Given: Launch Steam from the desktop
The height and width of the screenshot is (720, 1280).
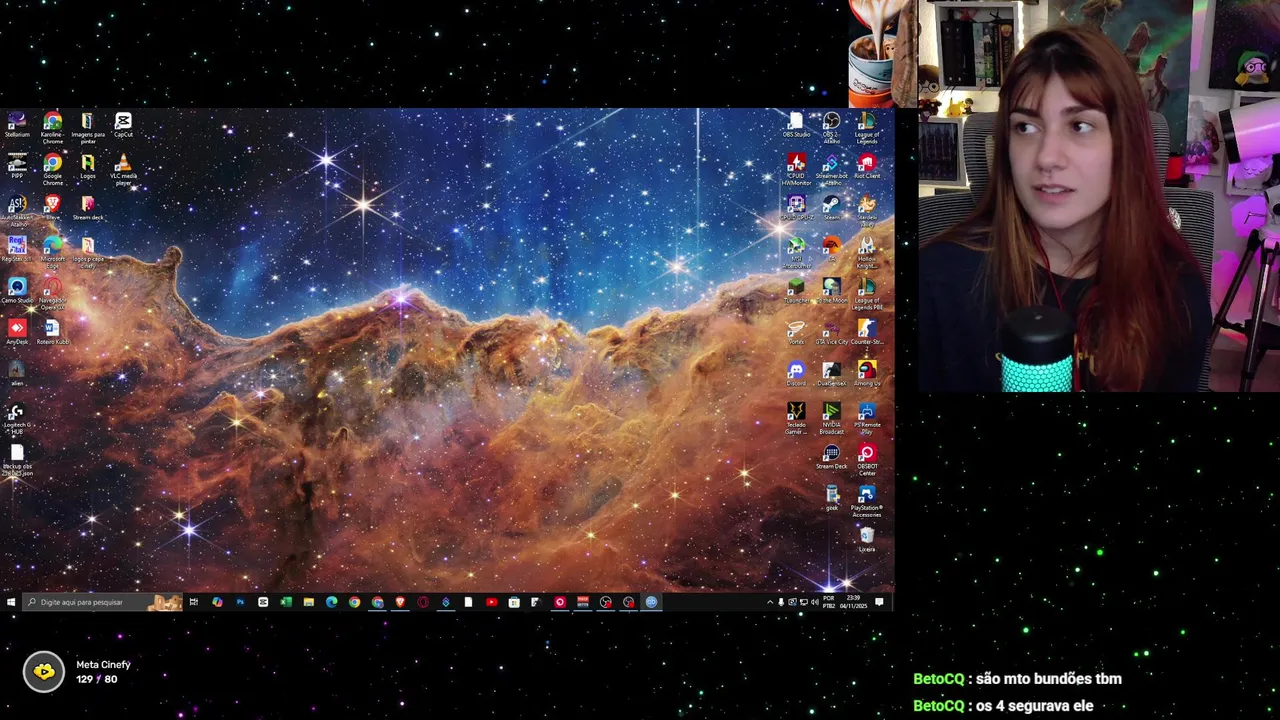Looking at the screenshot, I should [x=831, y=208].
